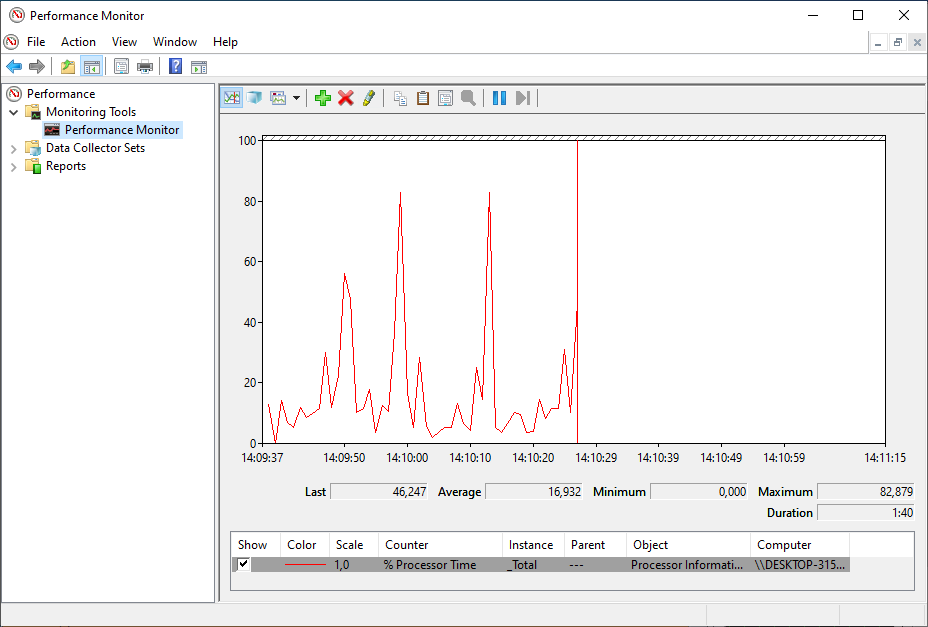The height and width of the screenshot is (627, 928).
Task: Delete the selected counter
Action: [x=347, y=97]
